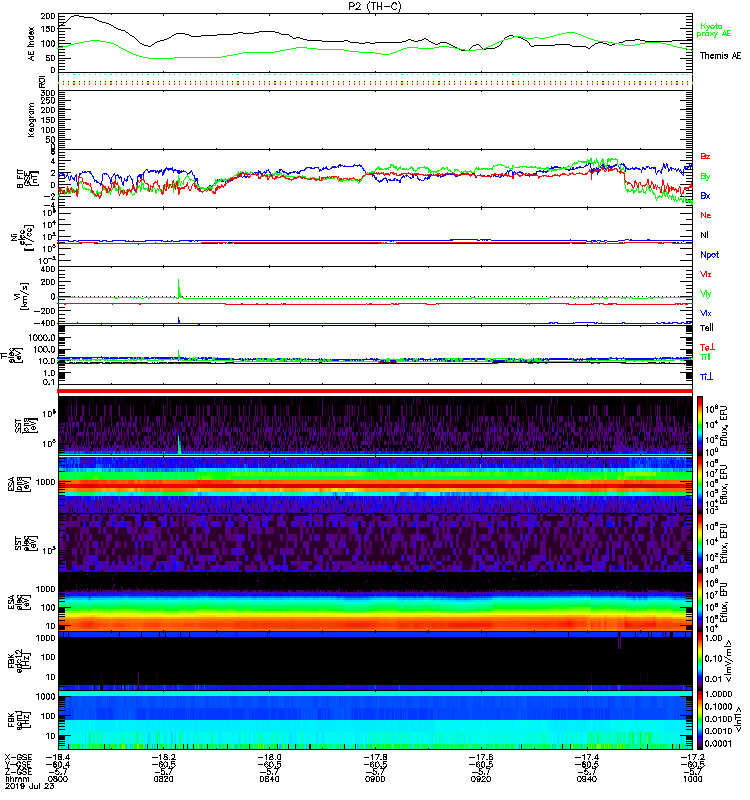This screenshot has width=750, height=800.
Task: Click the 0820 time tick label
Action: [x=163, y=779]
